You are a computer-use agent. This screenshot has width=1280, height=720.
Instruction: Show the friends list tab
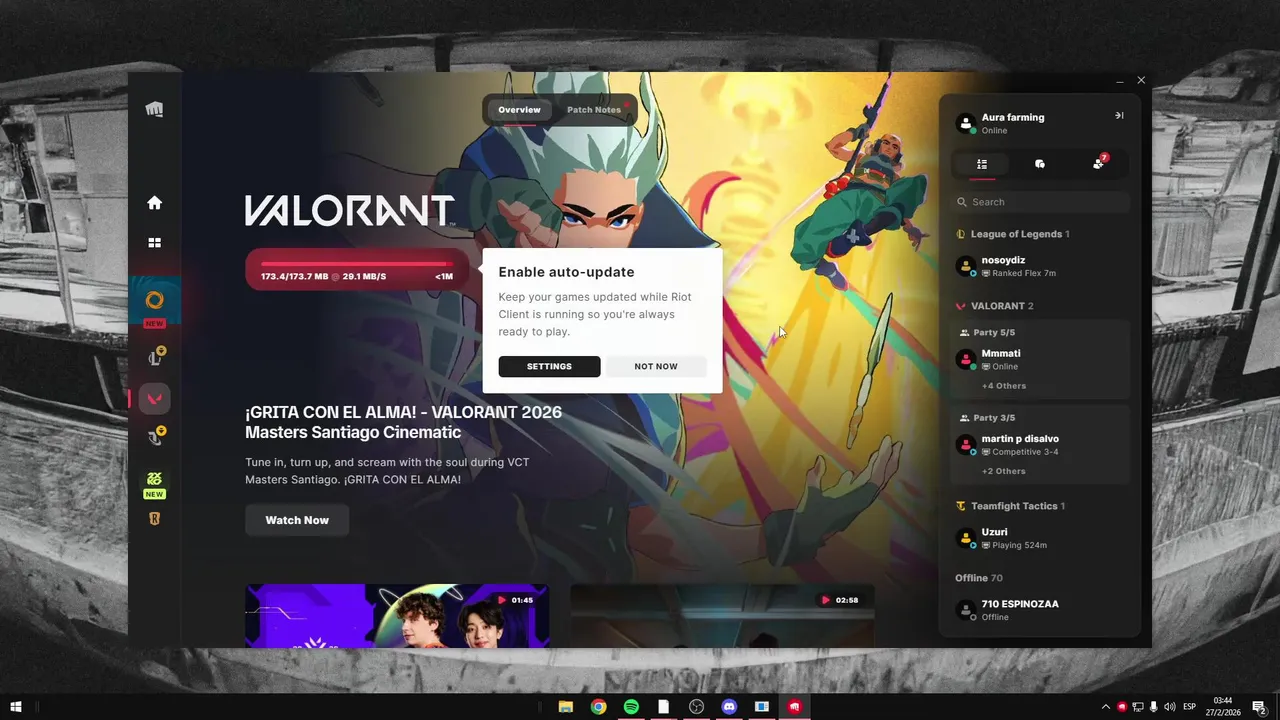[982, 164]
